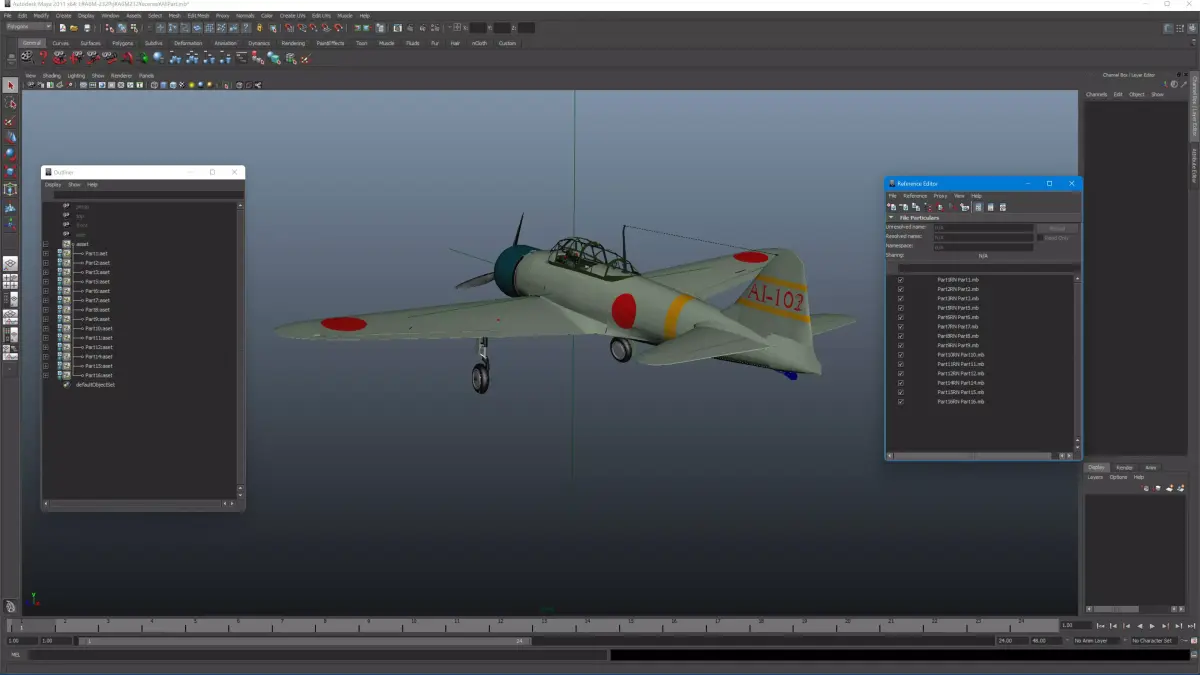Click the Unresolved name input field
The height and width of the screenshot is (675, 1200).
click(x=983, y=228)
